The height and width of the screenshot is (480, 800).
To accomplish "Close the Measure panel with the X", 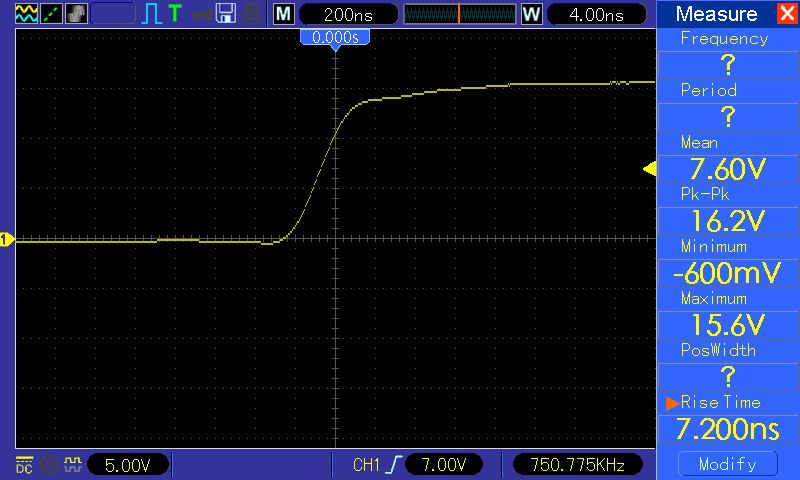I will click(x=787, y=13).
